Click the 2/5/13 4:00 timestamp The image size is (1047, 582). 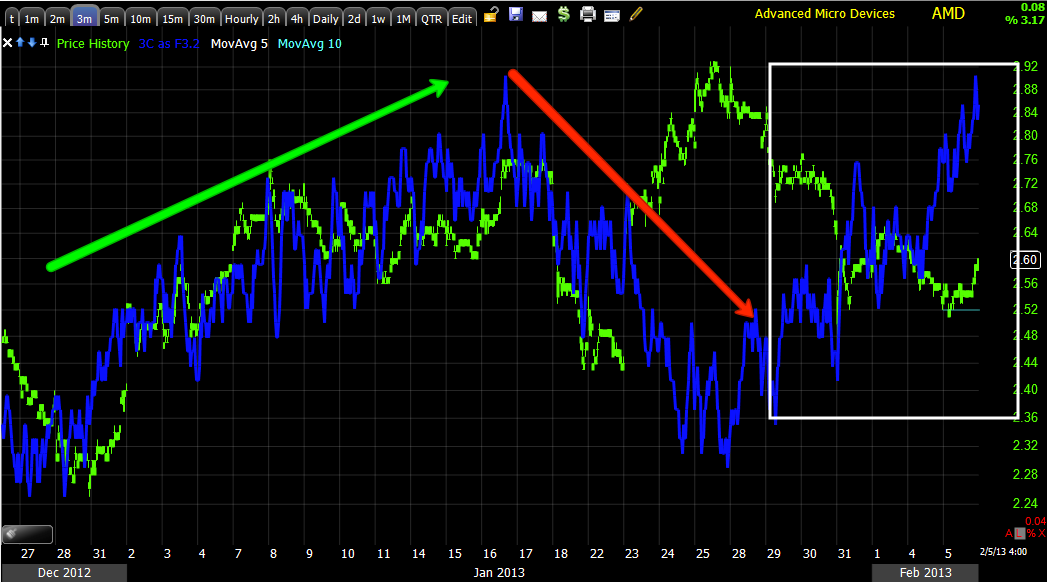1003,551
